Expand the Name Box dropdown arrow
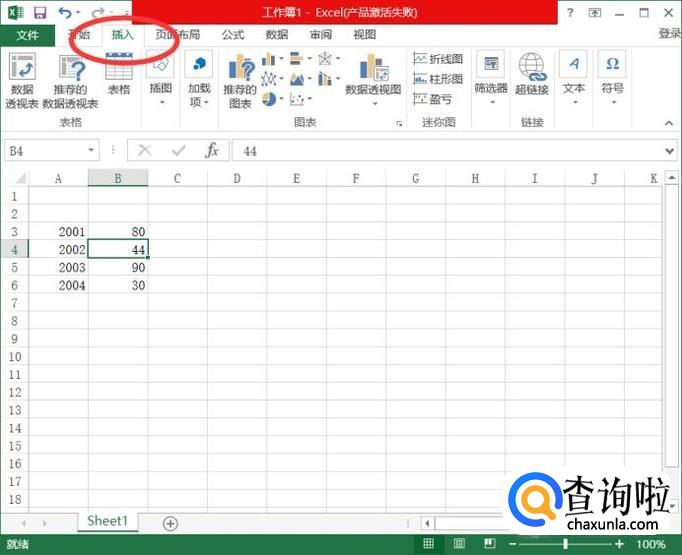The height and width of the screenshot is (555, 682). (91, 150)
